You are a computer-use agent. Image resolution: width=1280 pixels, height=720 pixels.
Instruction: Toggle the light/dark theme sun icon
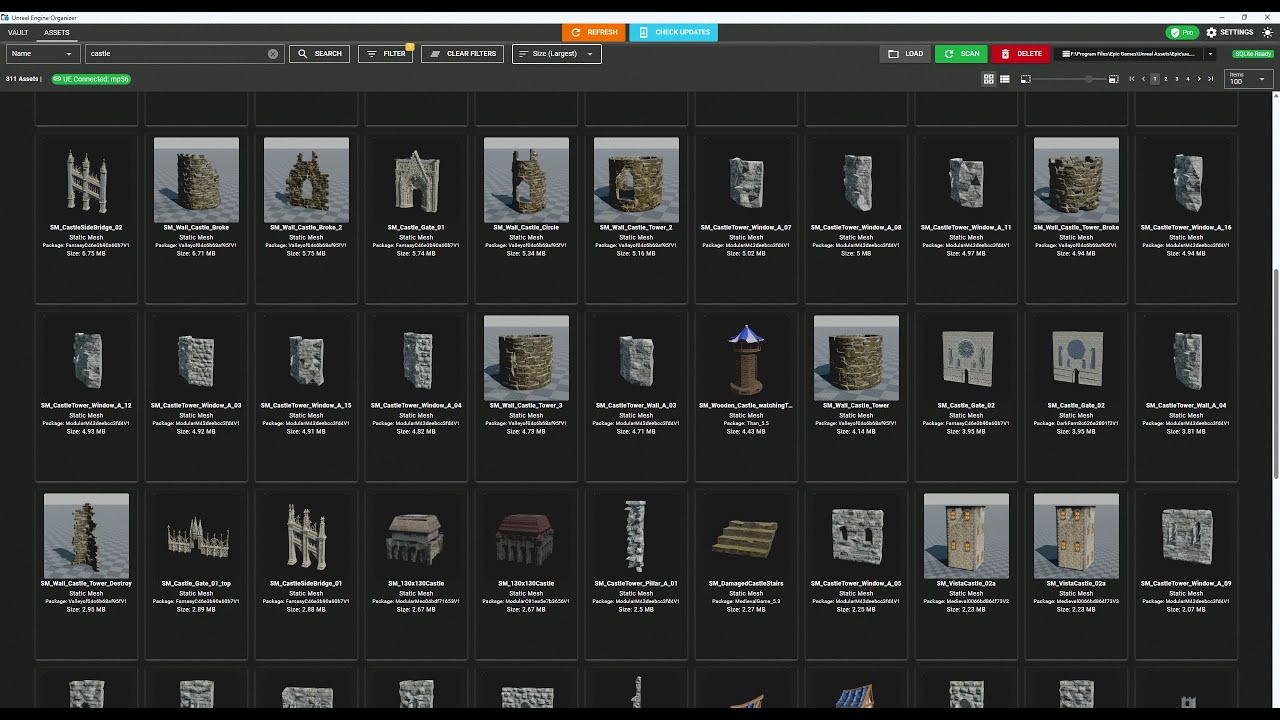(1268, 32)
